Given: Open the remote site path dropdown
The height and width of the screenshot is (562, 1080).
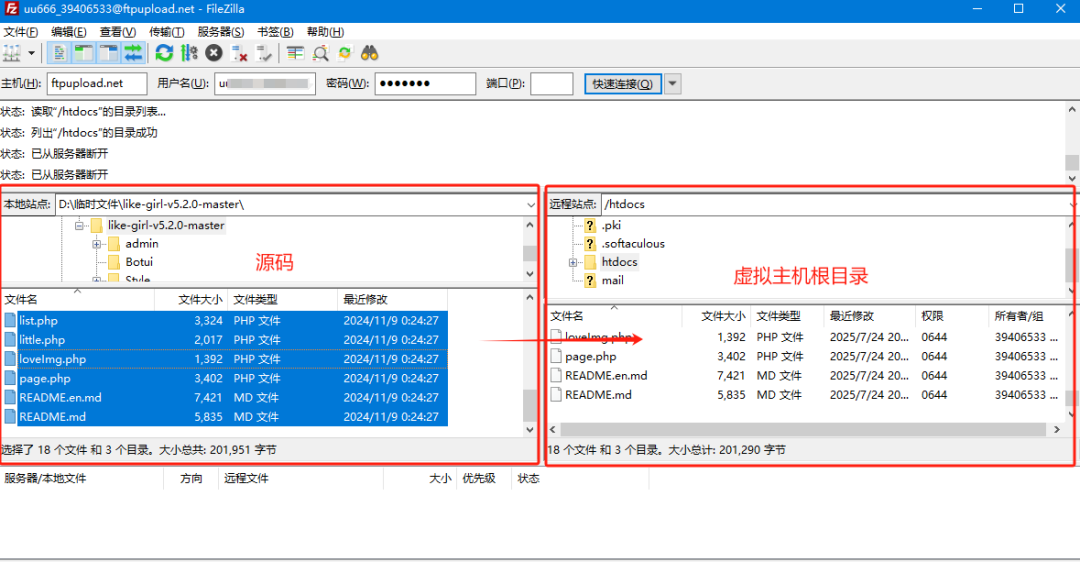Looking at the screenshot, I should point(1072,204).
